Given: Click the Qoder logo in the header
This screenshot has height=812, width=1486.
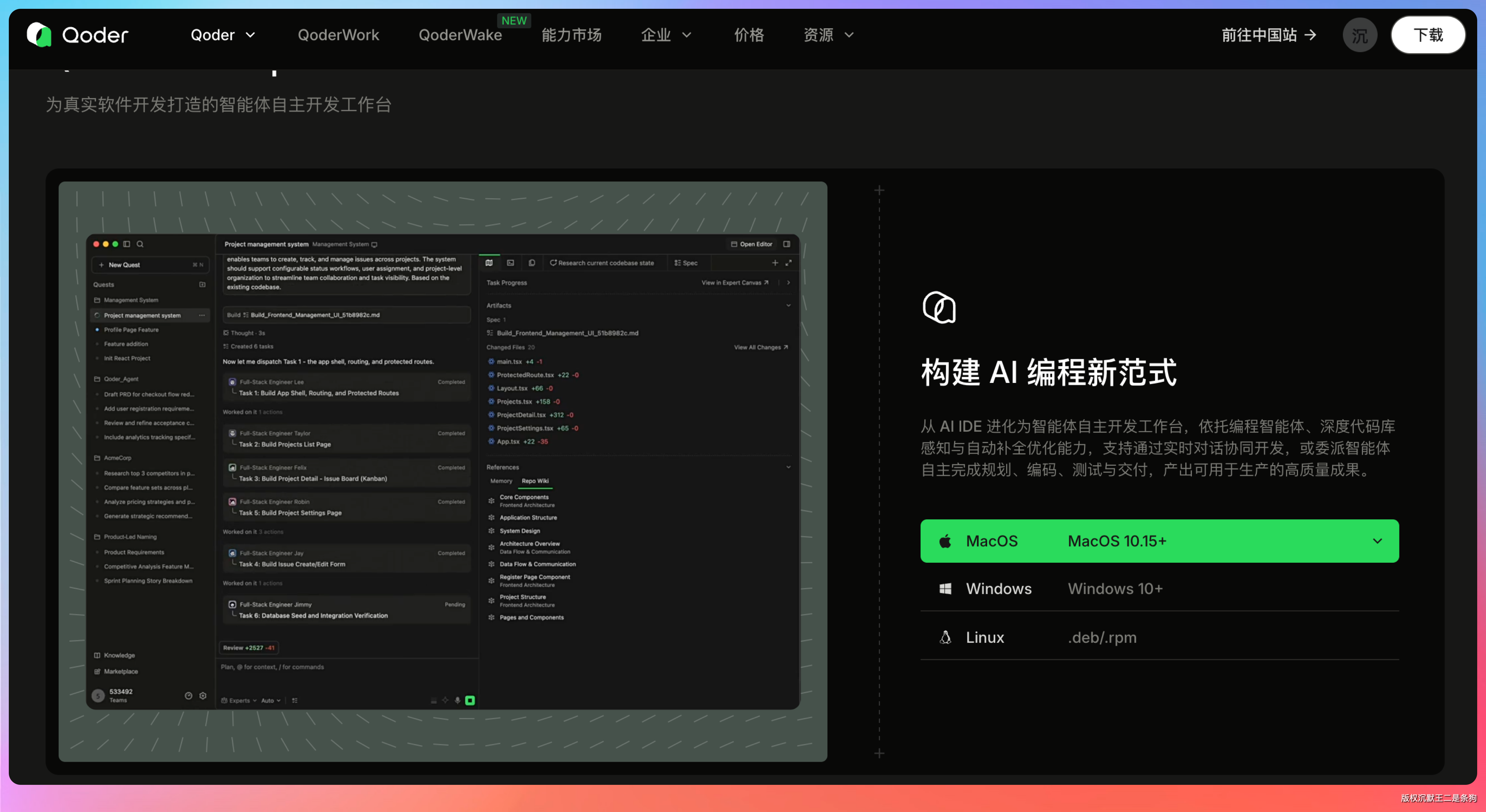Looking at the screenshot, I should click(77, 35).
